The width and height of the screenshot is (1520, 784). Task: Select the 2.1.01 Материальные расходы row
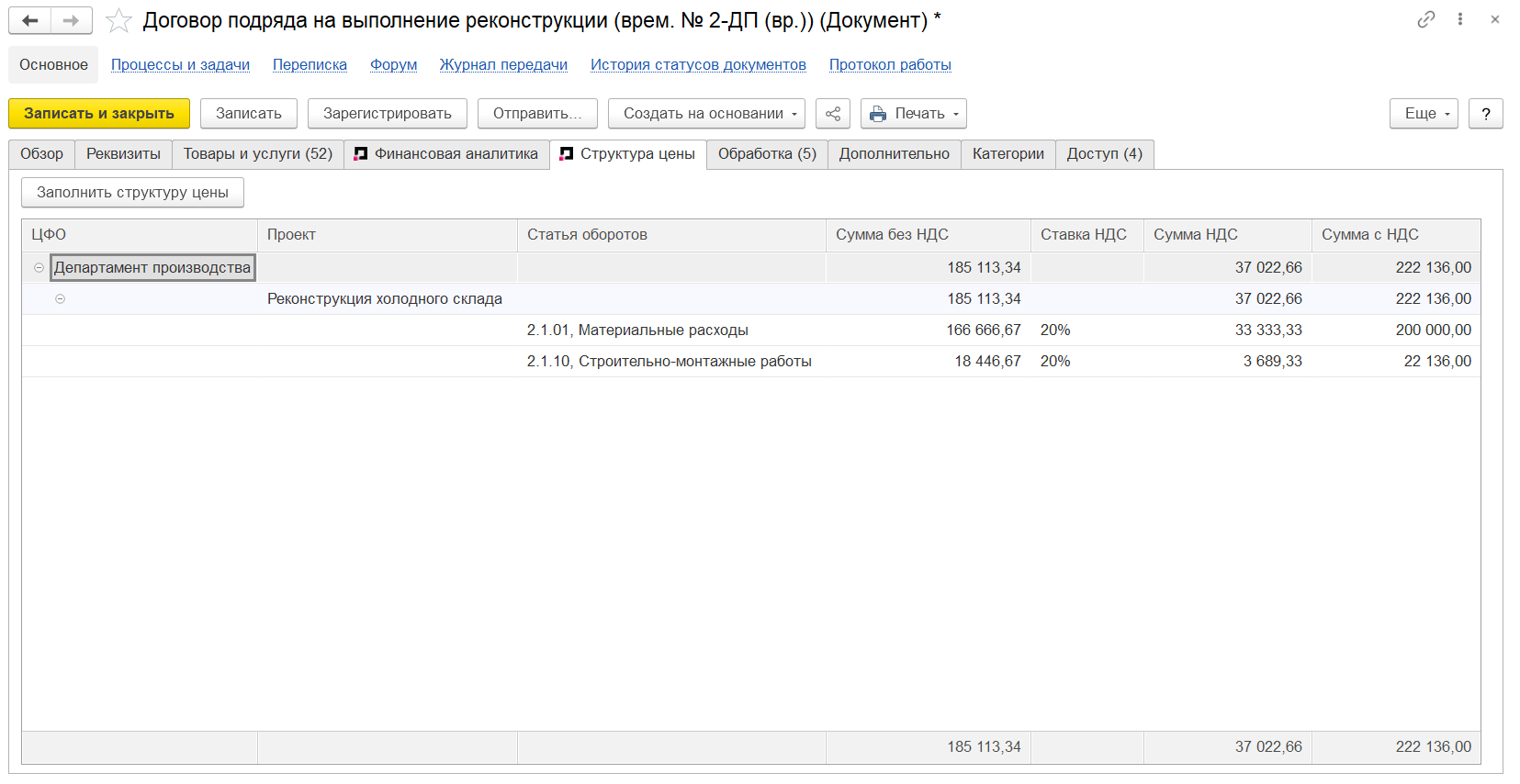[751, 330]
